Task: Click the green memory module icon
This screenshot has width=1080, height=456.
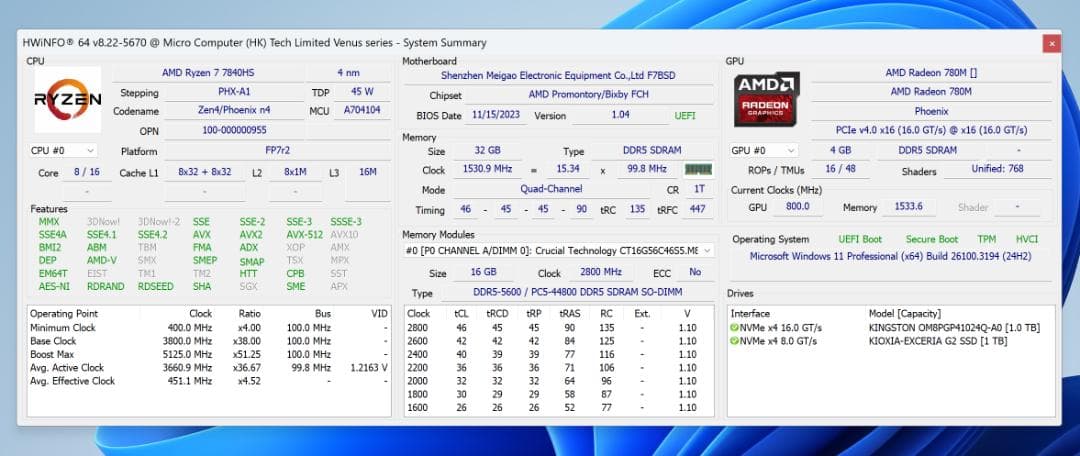Action: click(x=698, y=169)
